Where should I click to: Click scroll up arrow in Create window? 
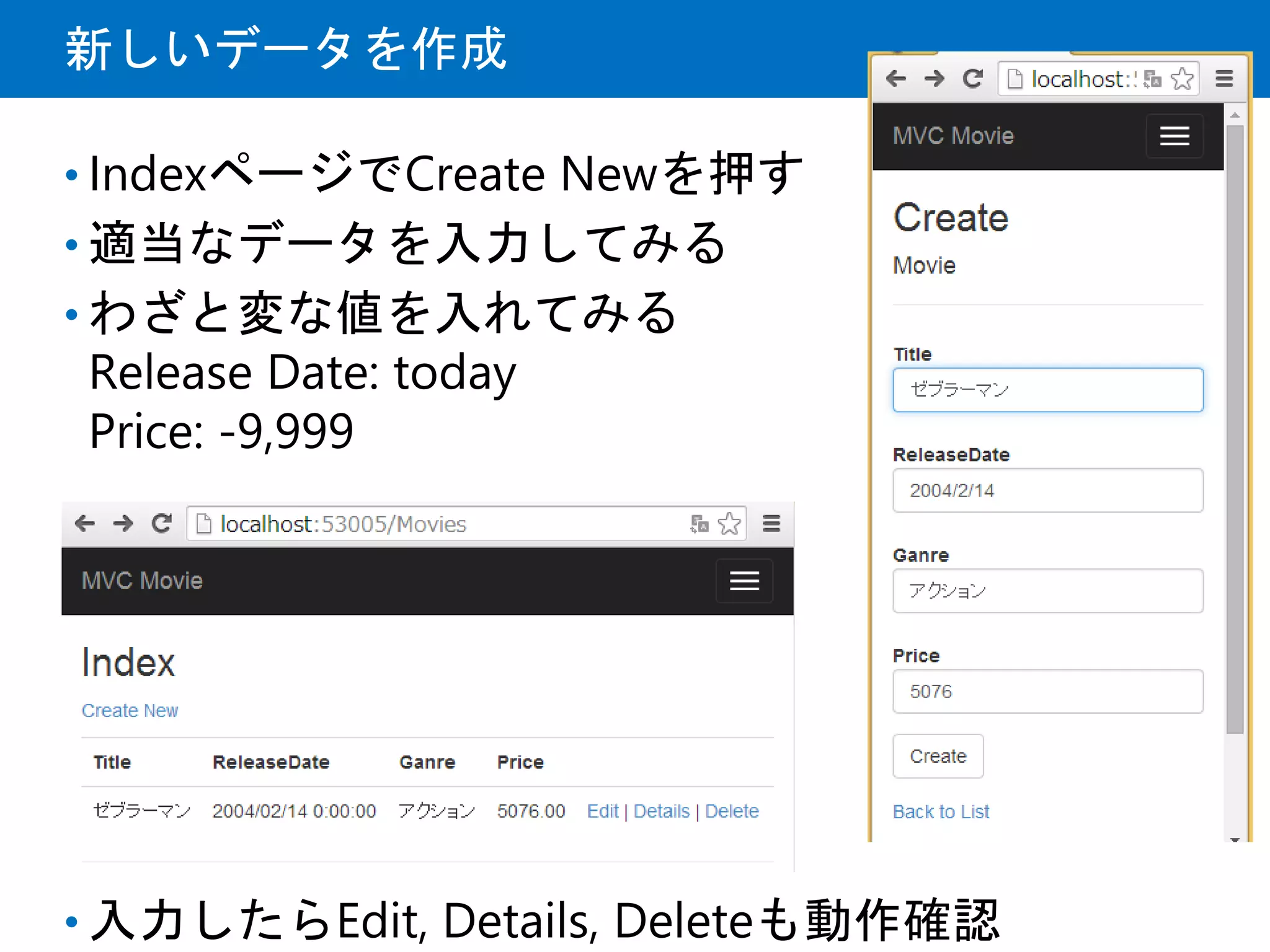(1235, 115)
